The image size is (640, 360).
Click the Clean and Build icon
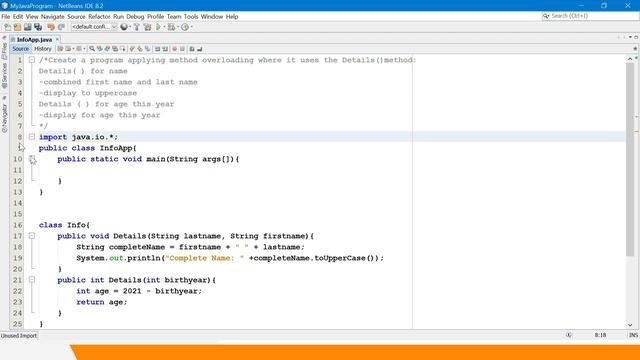click(147, 27)
